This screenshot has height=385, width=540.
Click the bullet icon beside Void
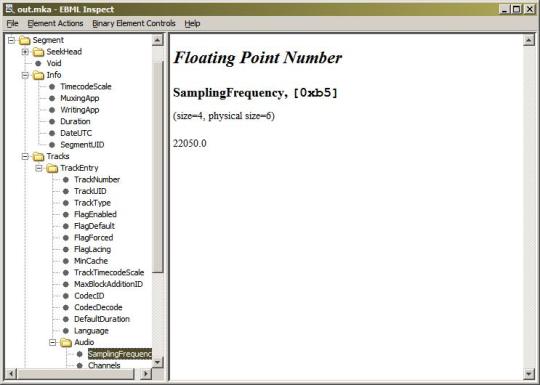[x=38, y=63]
